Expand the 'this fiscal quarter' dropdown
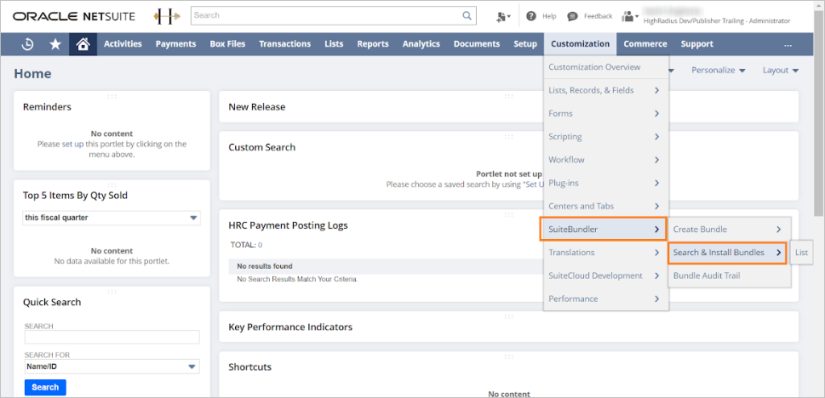This screenshot has height=398, width=825. tap(112, 218)
